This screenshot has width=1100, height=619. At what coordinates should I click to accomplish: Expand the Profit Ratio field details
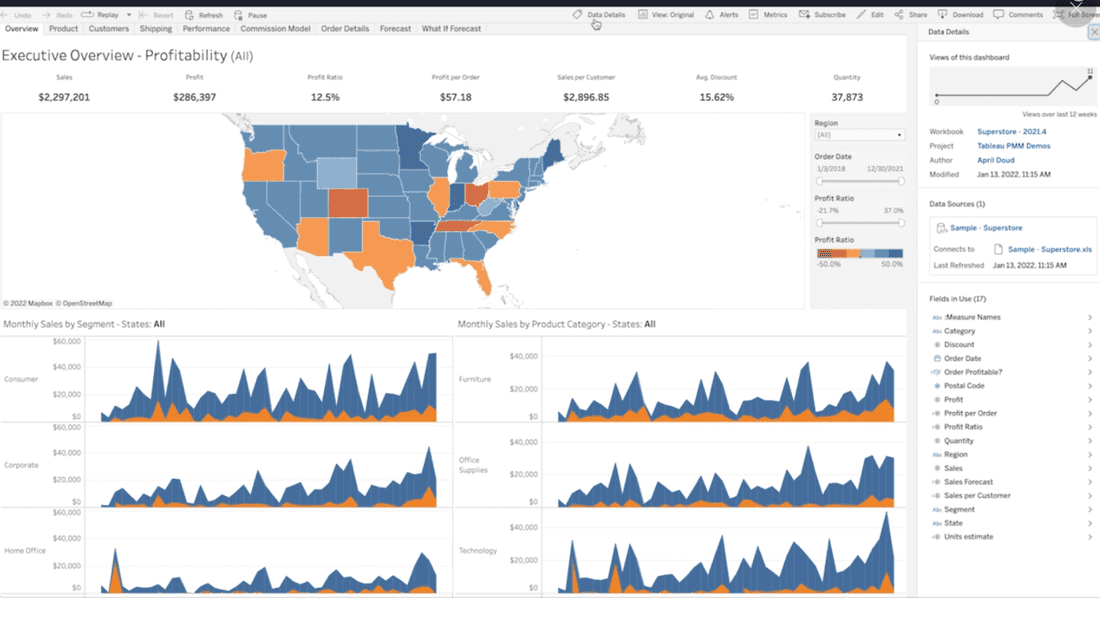pyautogui.click(x=1089, y=427)
